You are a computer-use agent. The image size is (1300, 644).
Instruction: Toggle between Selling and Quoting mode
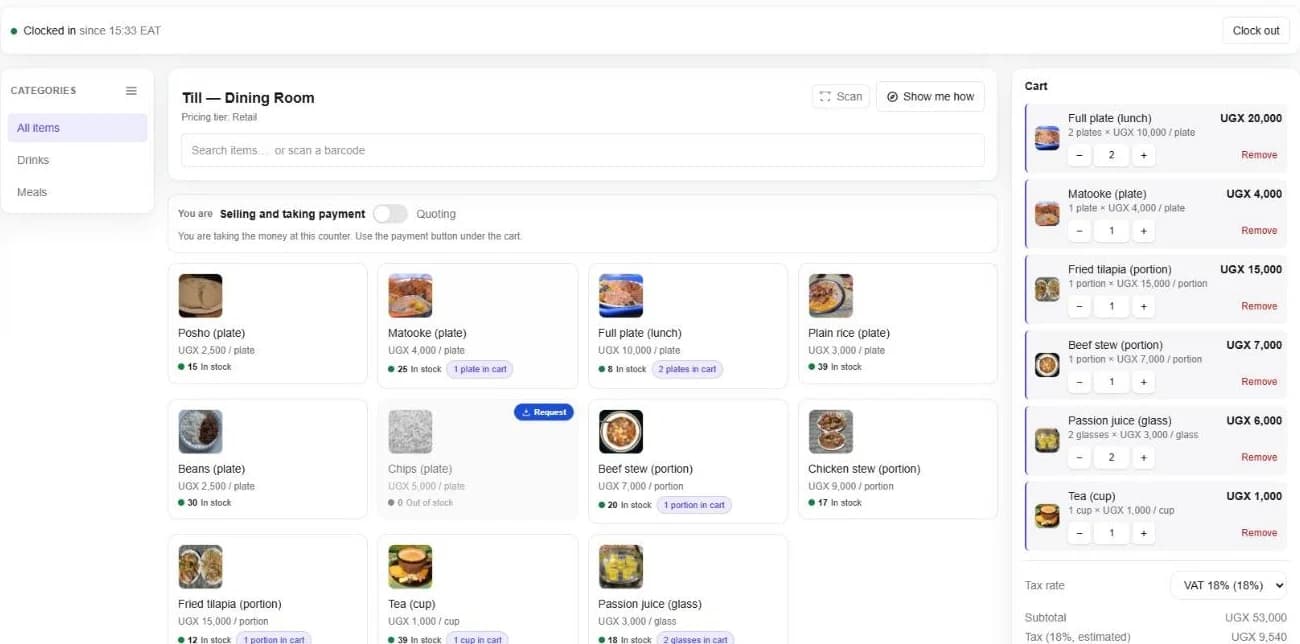coord(390,214)
